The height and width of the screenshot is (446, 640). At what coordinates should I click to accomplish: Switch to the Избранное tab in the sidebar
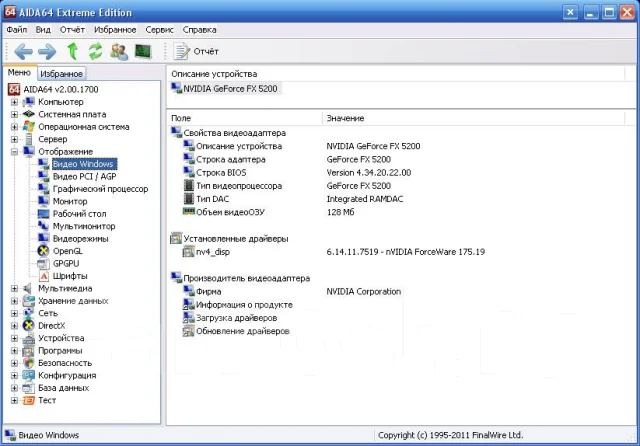click(62, 74)
